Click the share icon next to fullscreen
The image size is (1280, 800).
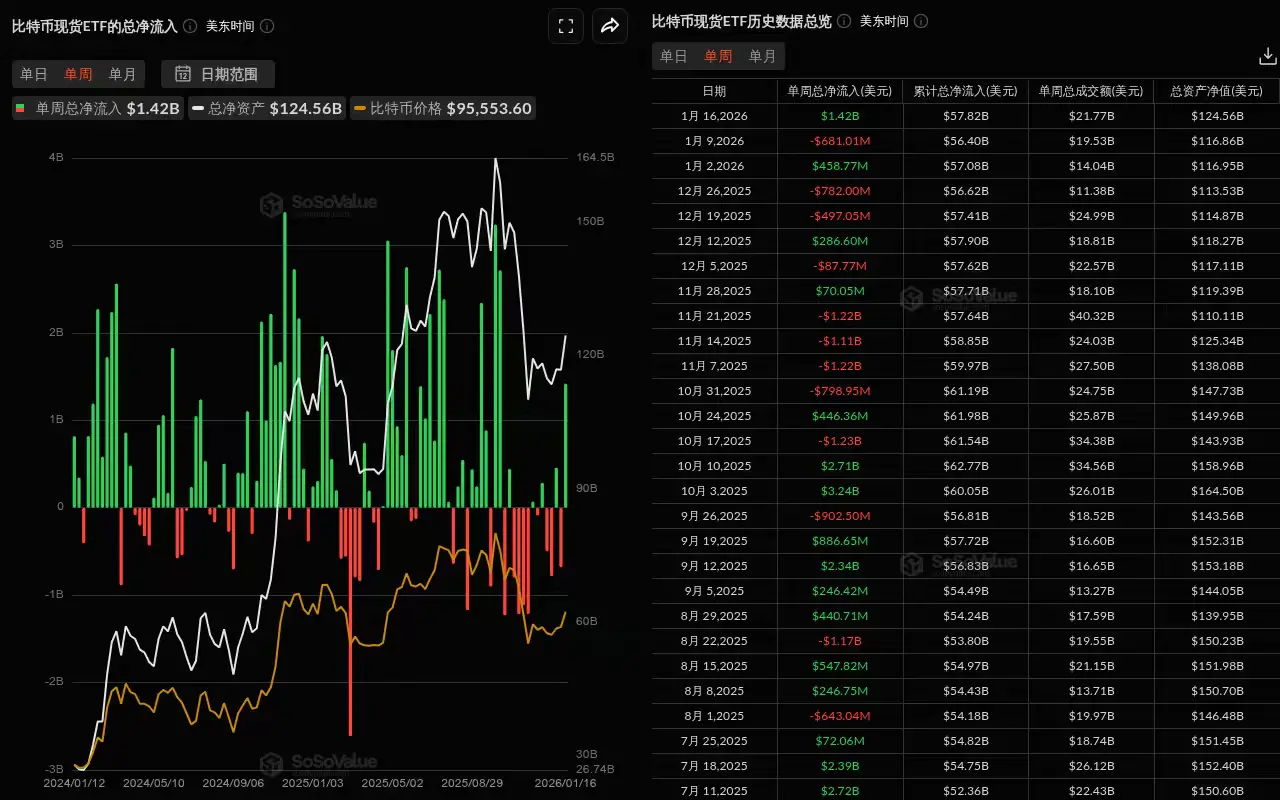click(x=610, y=26)
